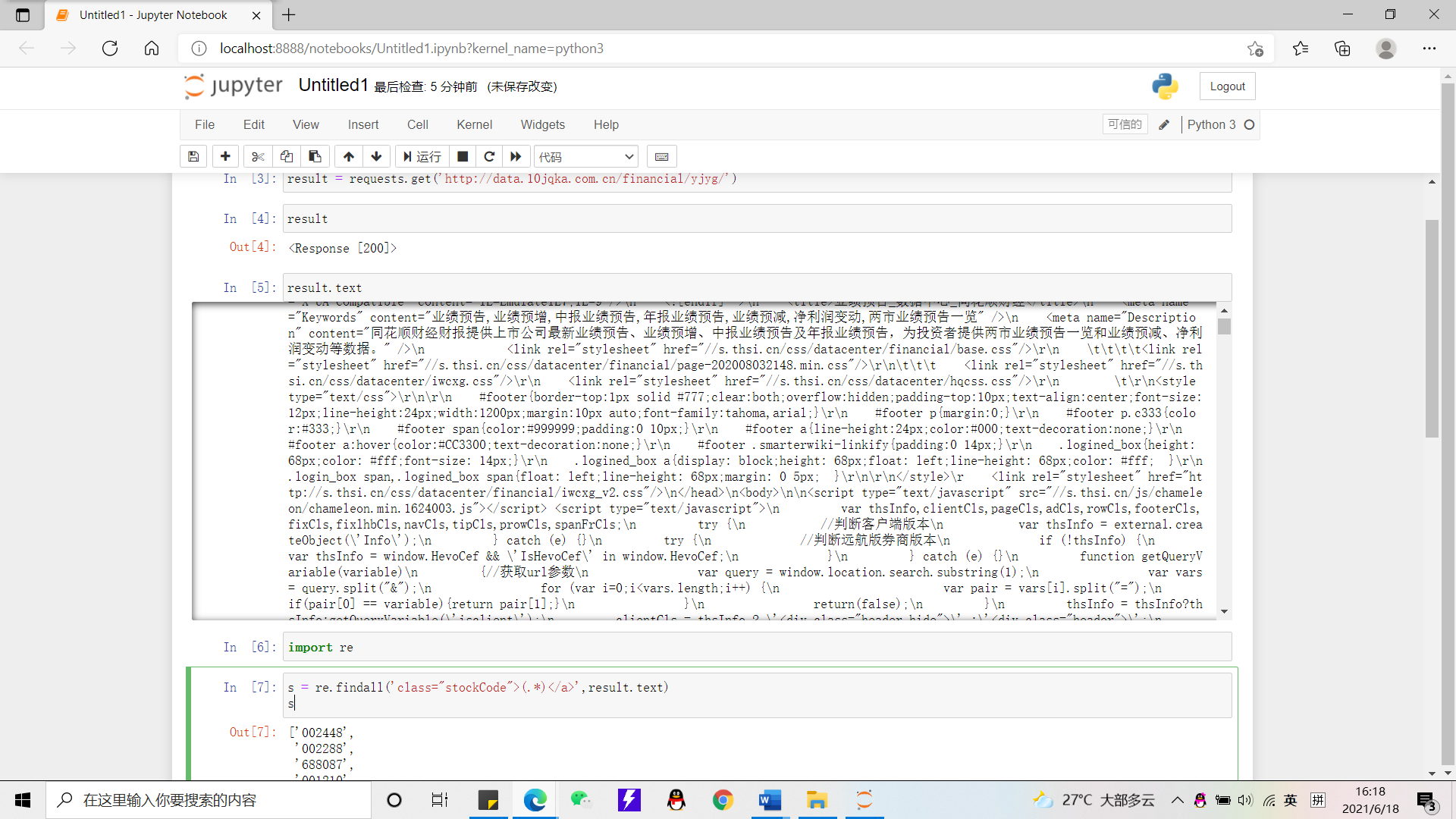Restart the kernel using the circular arrow icon
This screenshot has height=819, width=1456.
click(x=489, y=156)
